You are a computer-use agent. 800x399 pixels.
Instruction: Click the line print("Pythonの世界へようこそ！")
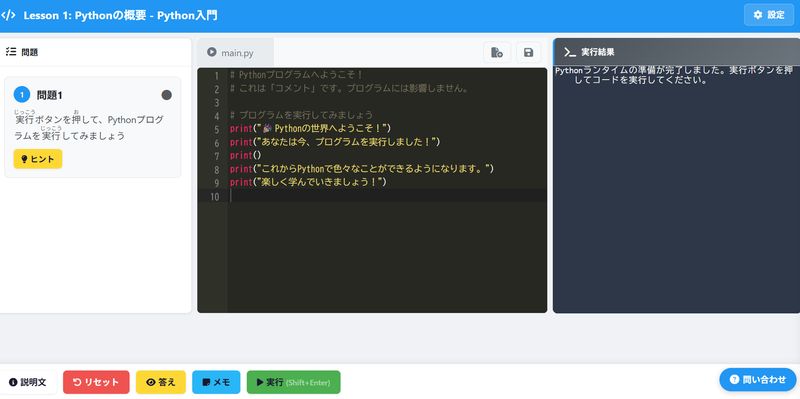pyautogui.click(x=310, y=128)
